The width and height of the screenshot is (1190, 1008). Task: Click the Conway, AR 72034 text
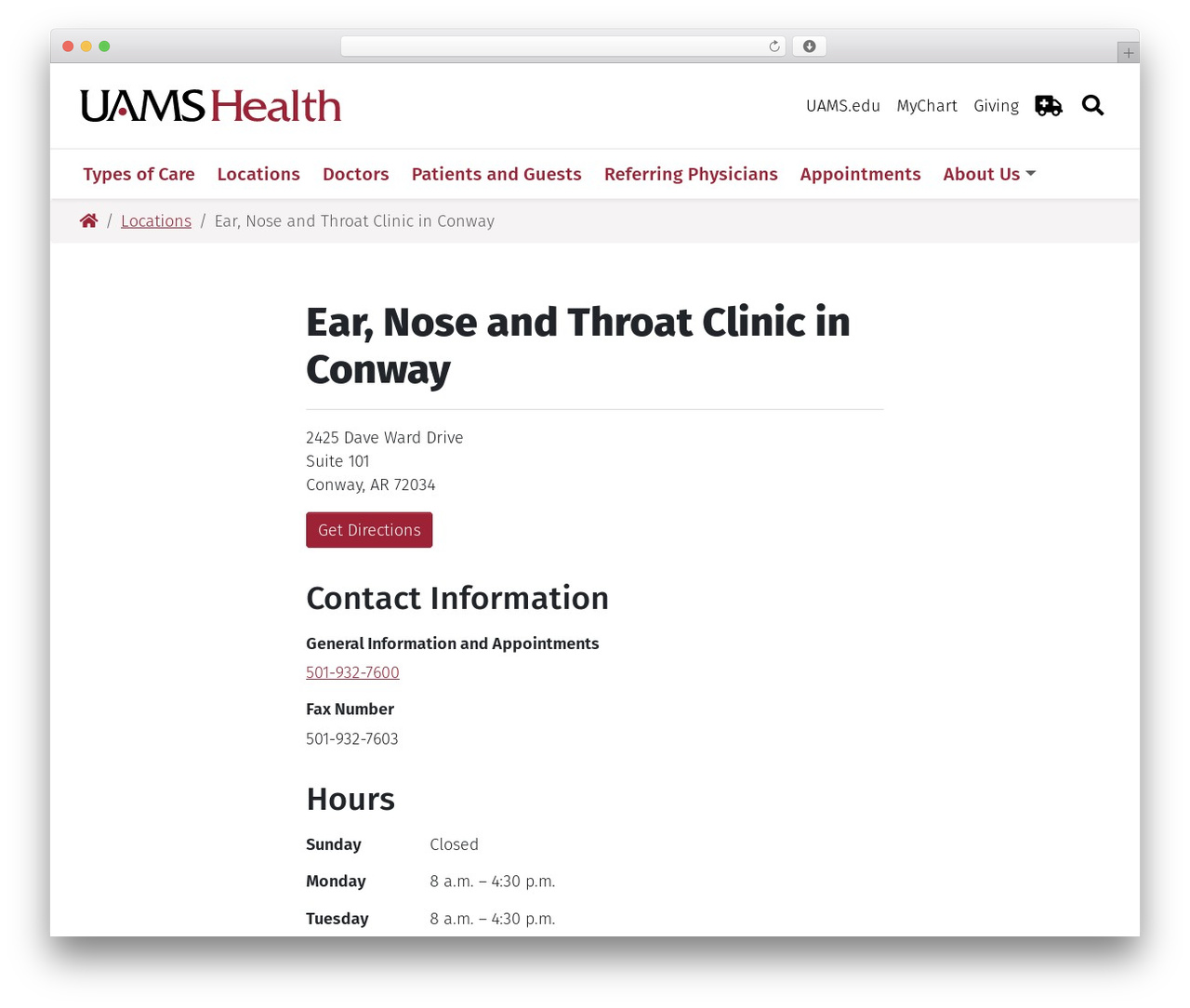coord(371,485)
